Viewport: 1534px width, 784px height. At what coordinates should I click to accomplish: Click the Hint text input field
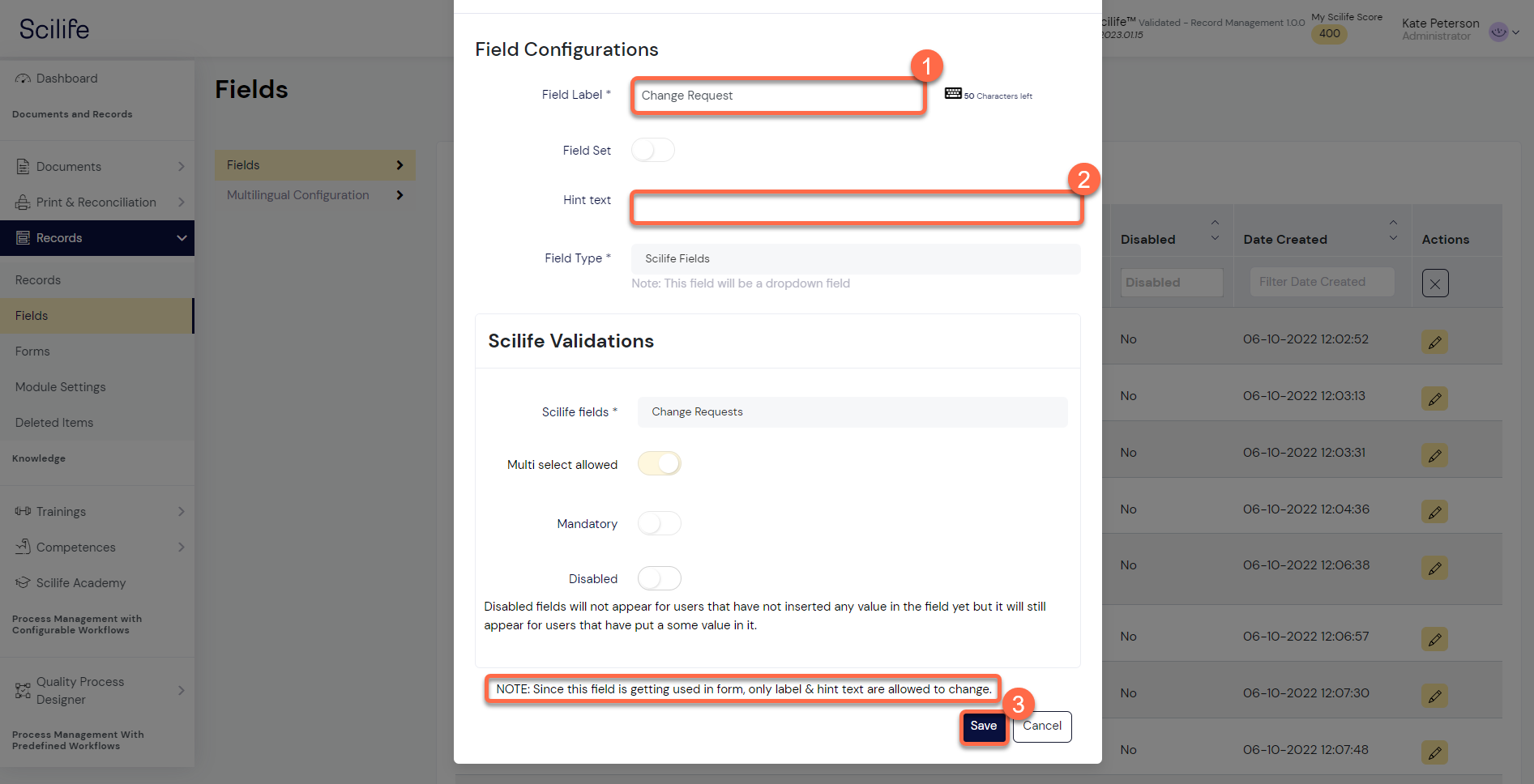pos(857,207)
